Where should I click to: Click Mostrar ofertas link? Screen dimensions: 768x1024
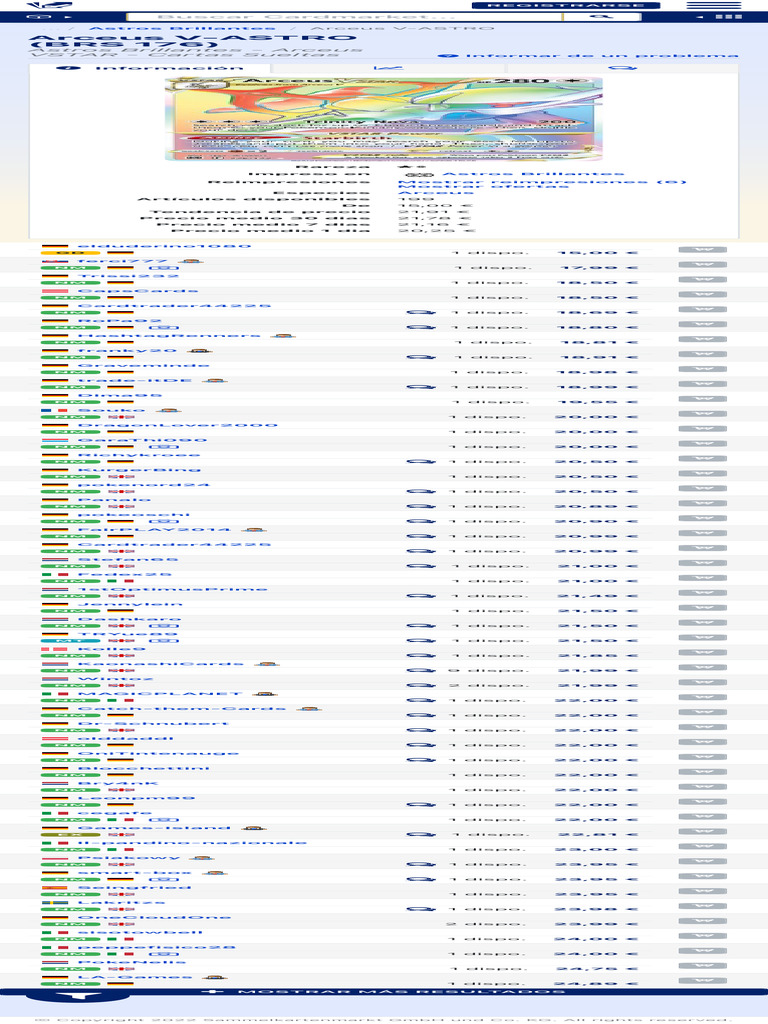[x=483, y=187]
